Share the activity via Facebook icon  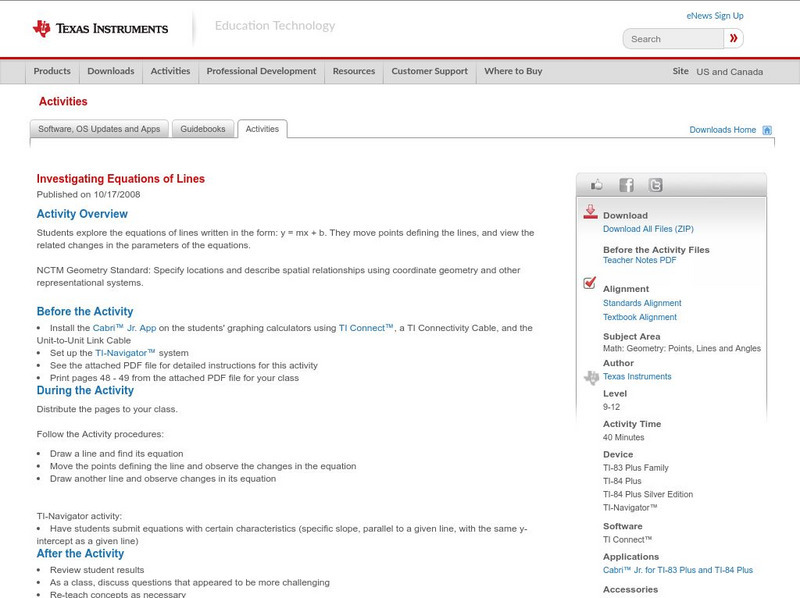tap(626, 185)
